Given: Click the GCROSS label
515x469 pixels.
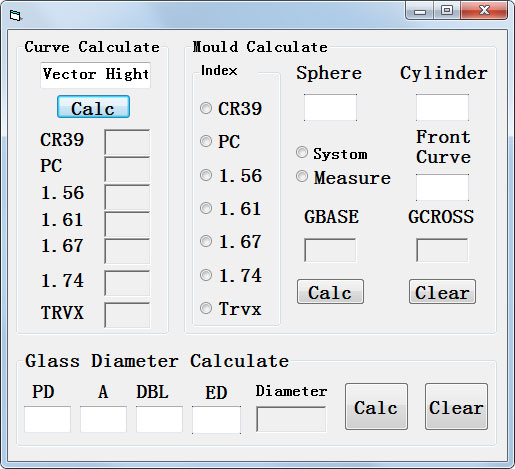Looking at the screenshot, I should (x=441, y=216).
